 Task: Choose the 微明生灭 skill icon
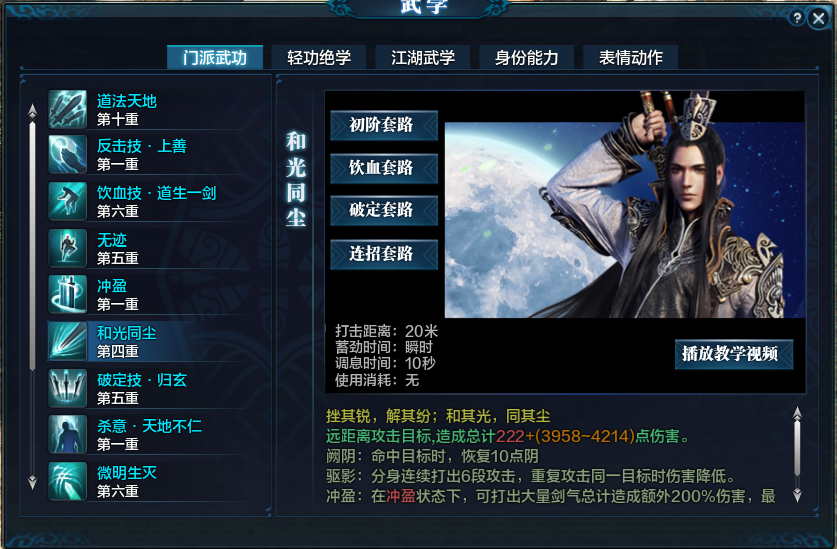coord(68,481)
